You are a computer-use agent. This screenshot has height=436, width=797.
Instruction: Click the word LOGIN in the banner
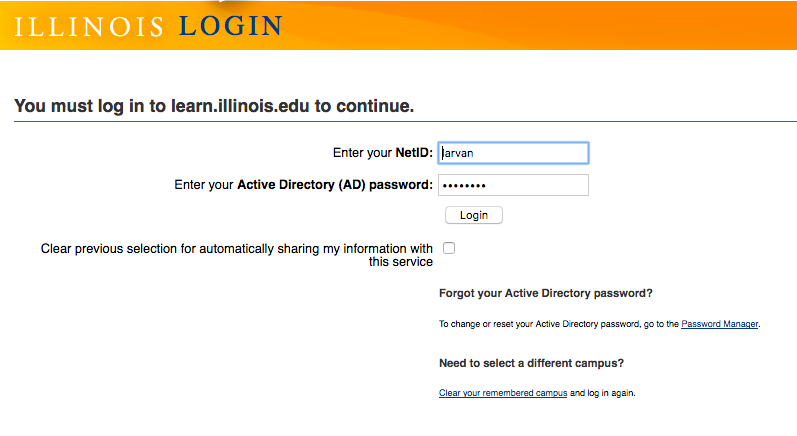click(x=230, y=26)
